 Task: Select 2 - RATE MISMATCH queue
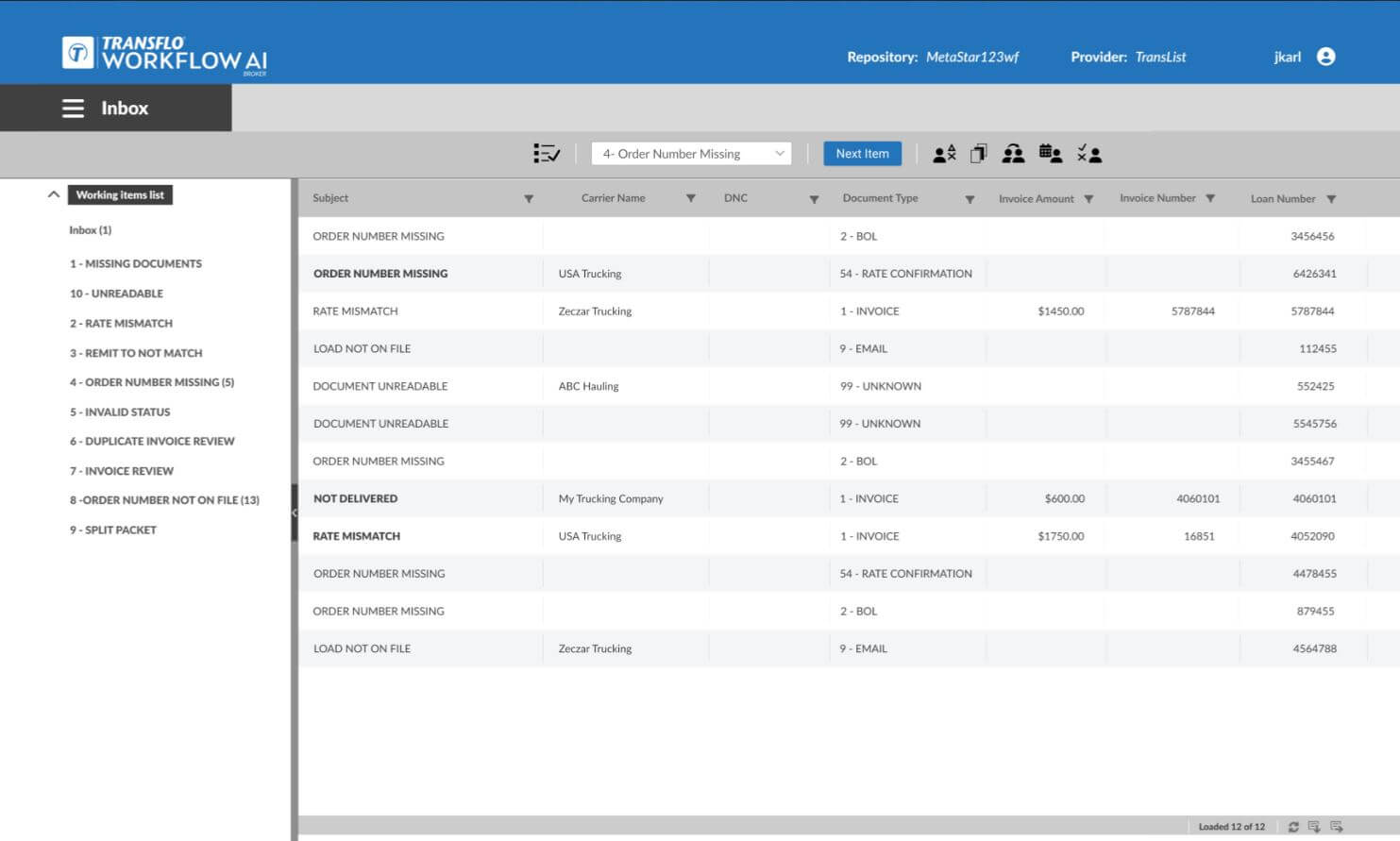coord(121,323)
